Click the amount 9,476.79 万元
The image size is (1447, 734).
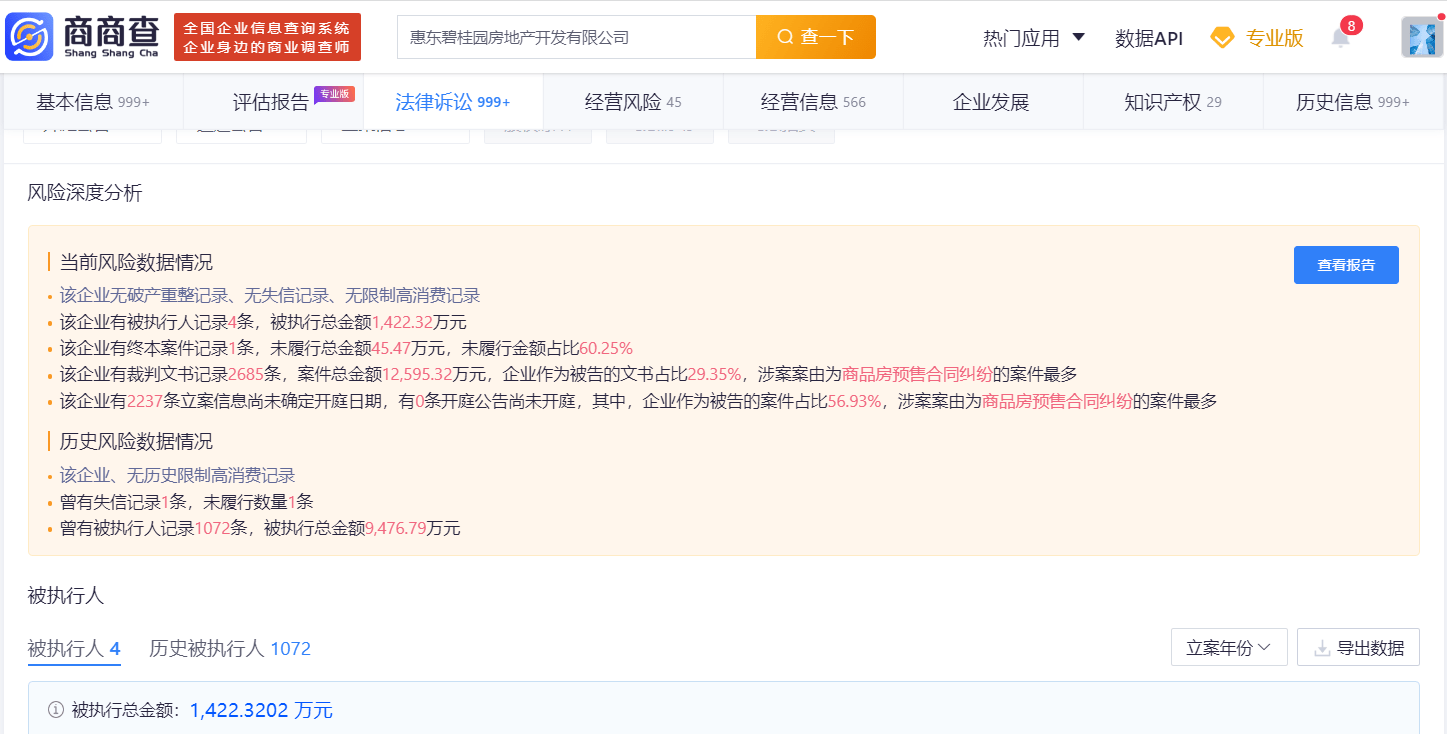point(412,528)
